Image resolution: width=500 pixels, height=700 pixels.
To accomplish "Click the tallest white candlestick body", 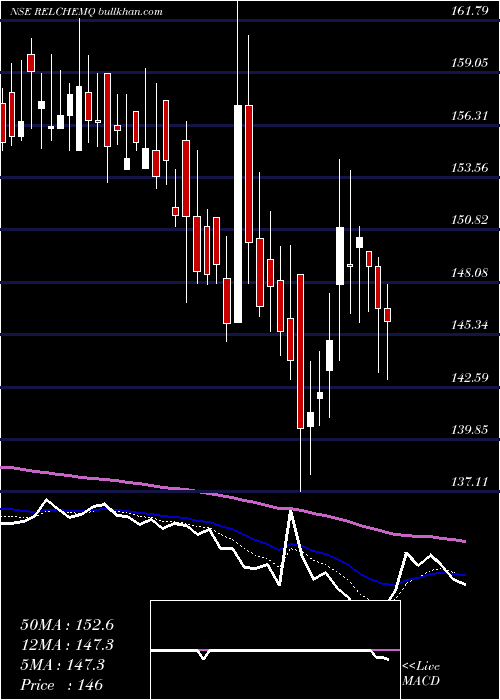I will click(238, 214).
